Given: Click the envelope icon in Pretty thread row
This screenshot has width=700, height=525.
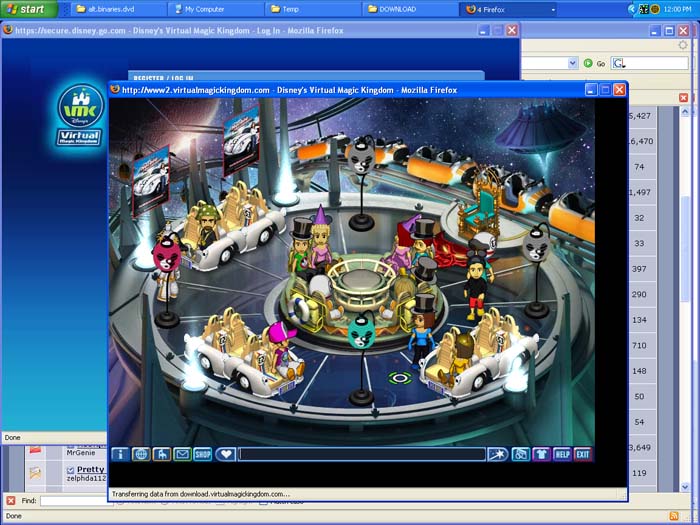Looking at the screenshot, I should pyautogui.click(x=35, y=473).
